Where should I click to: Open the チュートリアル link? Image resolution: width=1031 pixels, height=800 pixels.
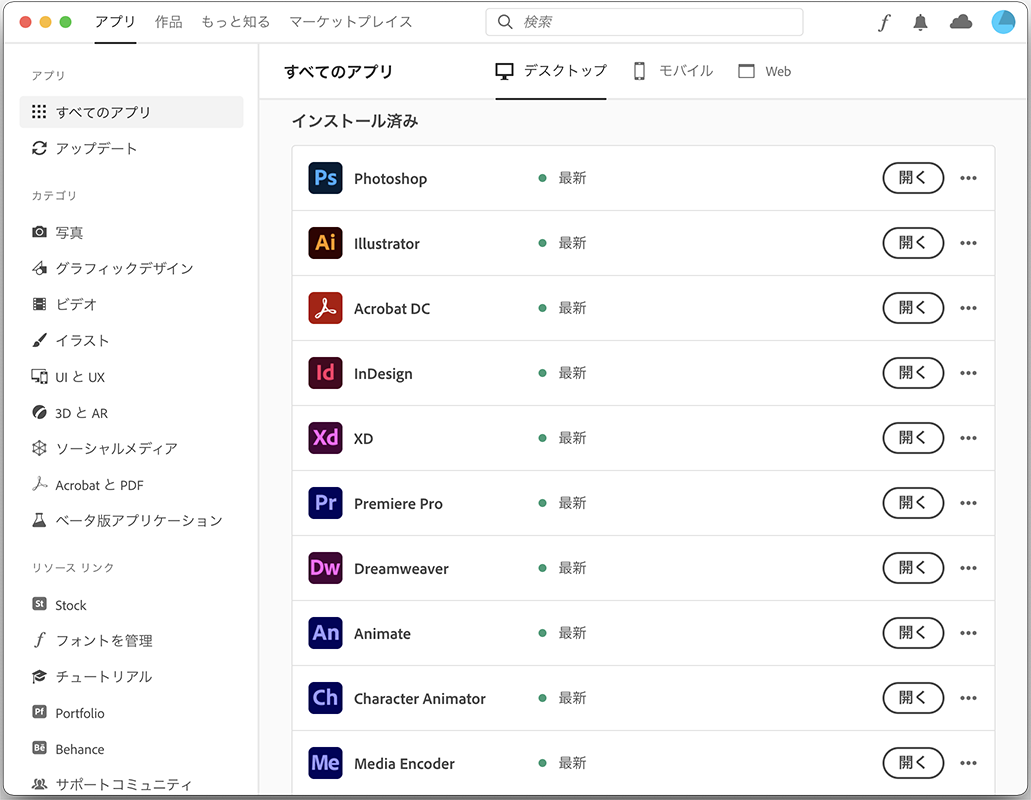click(91, 677)
